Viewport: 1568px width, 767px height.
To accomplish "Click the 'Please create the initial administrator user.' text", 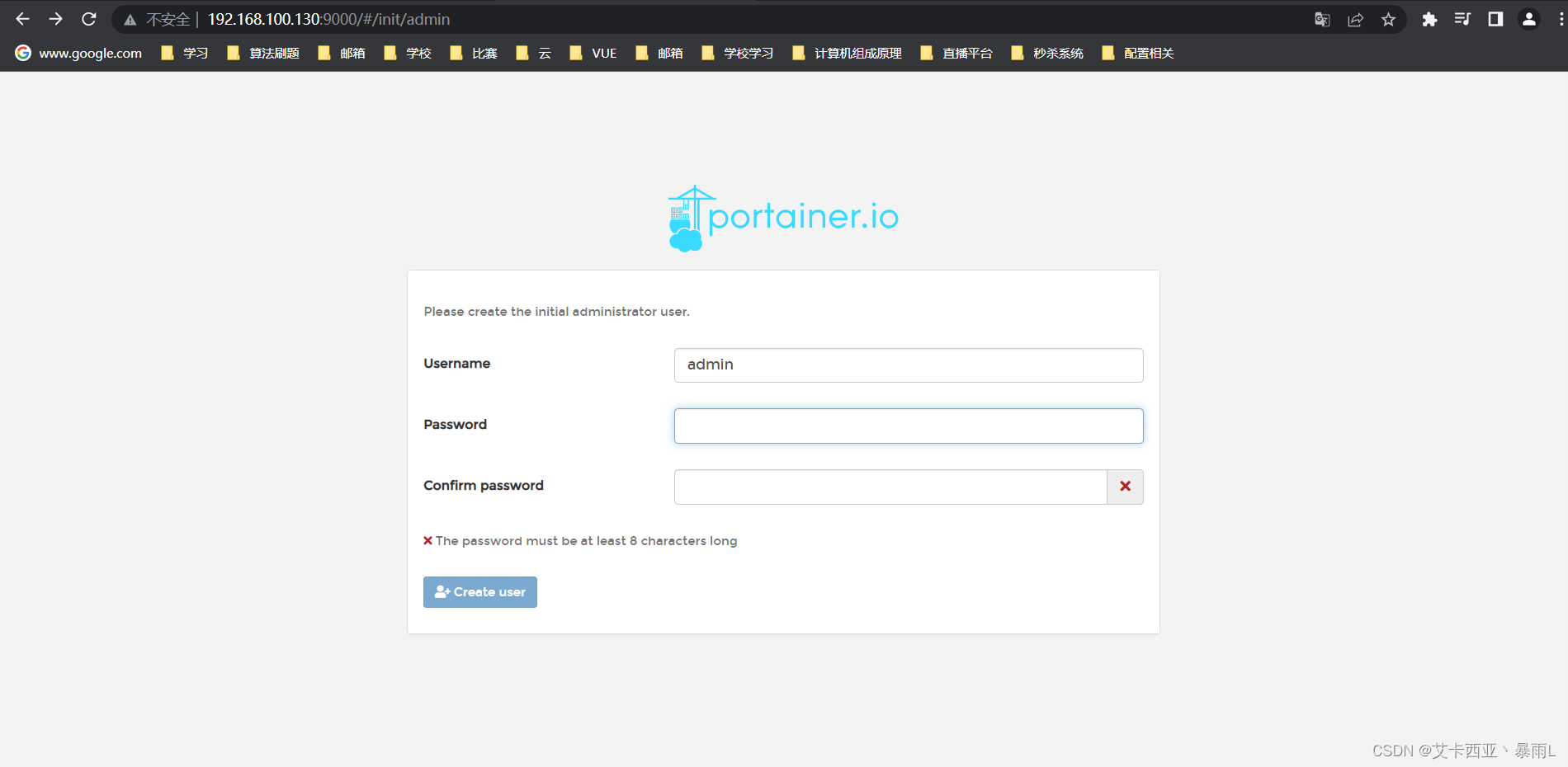I will click(x=557, y=312).
